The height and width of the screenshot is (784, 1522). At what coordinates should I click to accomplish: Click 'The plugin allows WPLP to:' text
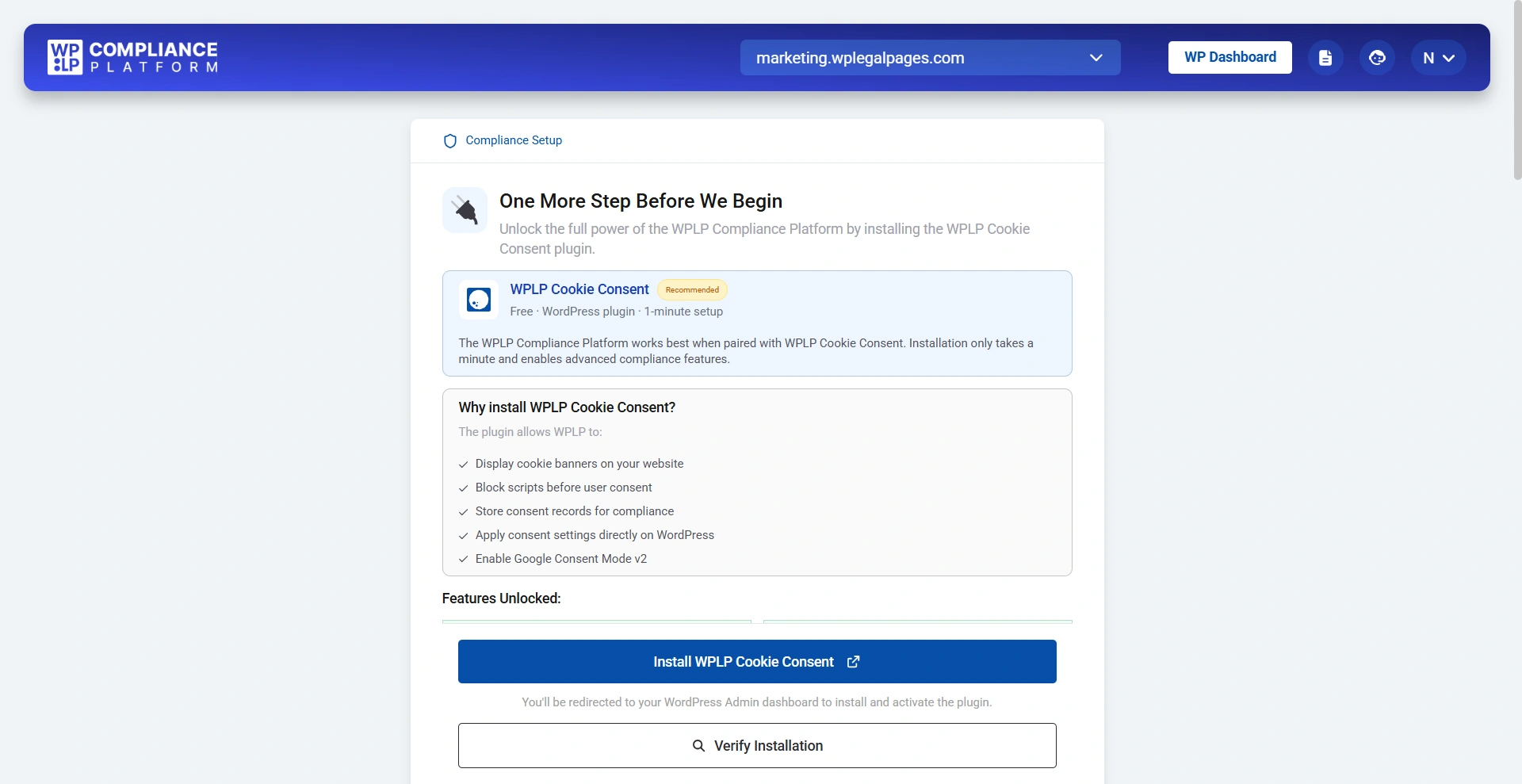click(530, 432)
